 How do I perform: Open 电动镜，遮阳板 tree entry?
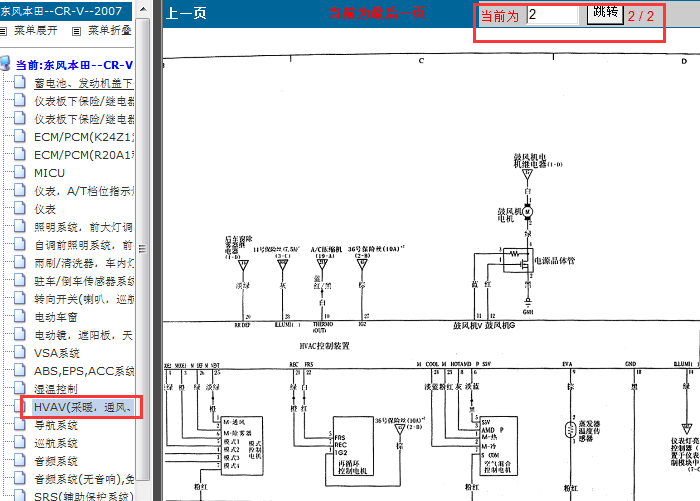[x=84, y=335]
